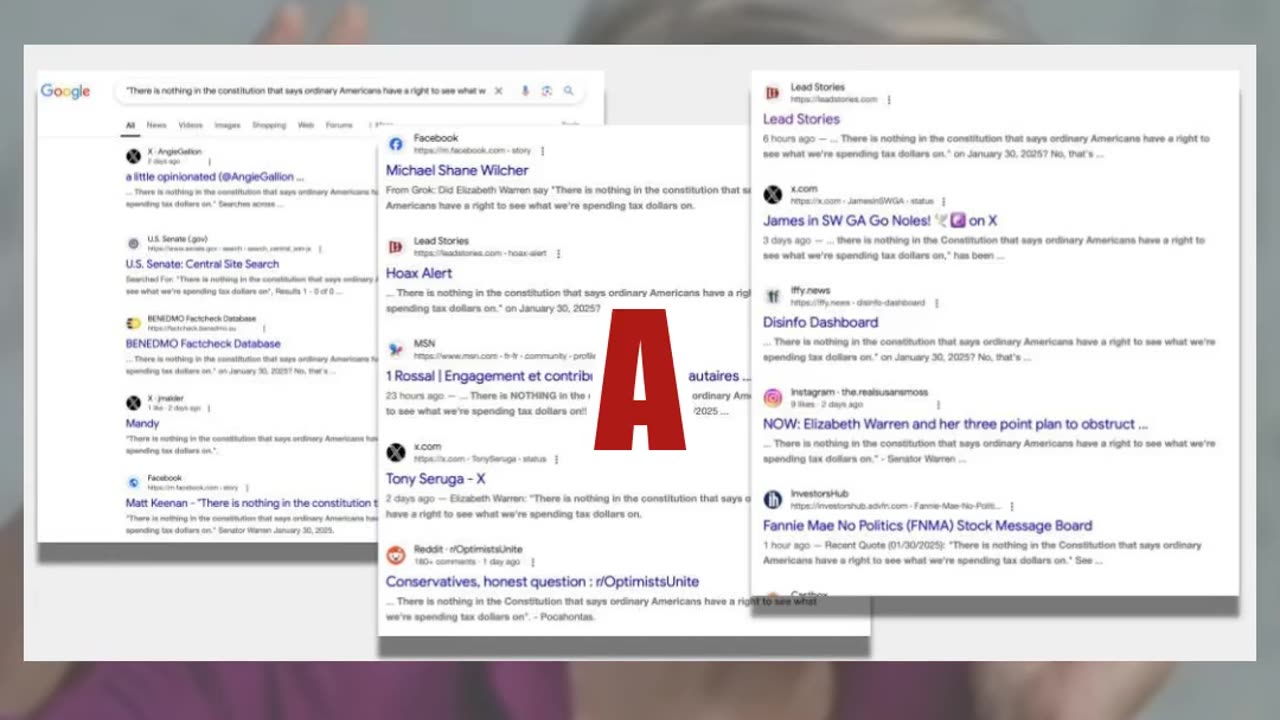Open the 'Hoax Alert' result link

click(x=419, y=273)
